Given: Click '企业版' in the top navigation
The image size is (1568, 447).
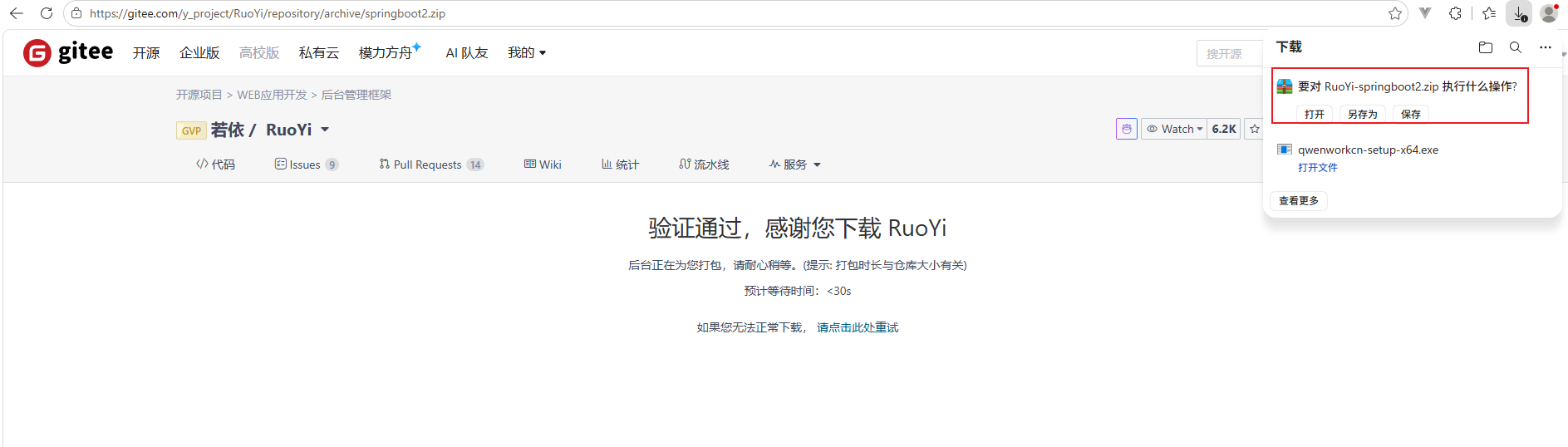Looking at the screenshot, I should coord(199,52).
